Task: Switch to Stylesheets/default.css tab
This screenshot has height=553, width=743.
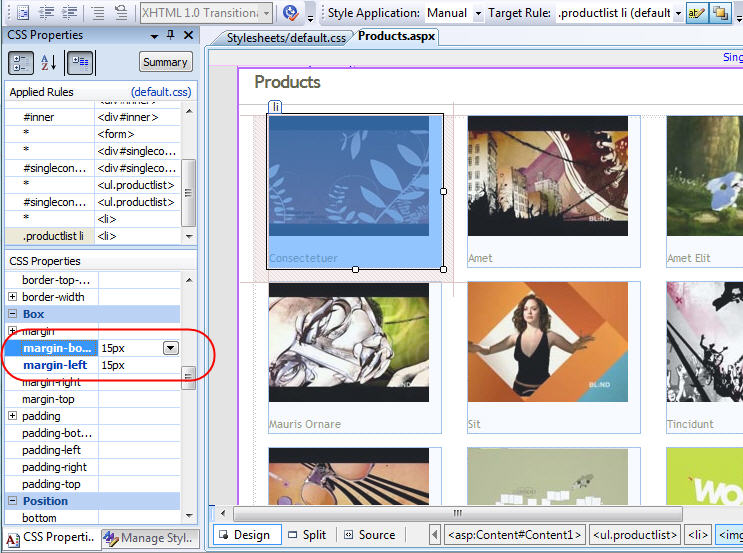Action: (x=286, y=38)
